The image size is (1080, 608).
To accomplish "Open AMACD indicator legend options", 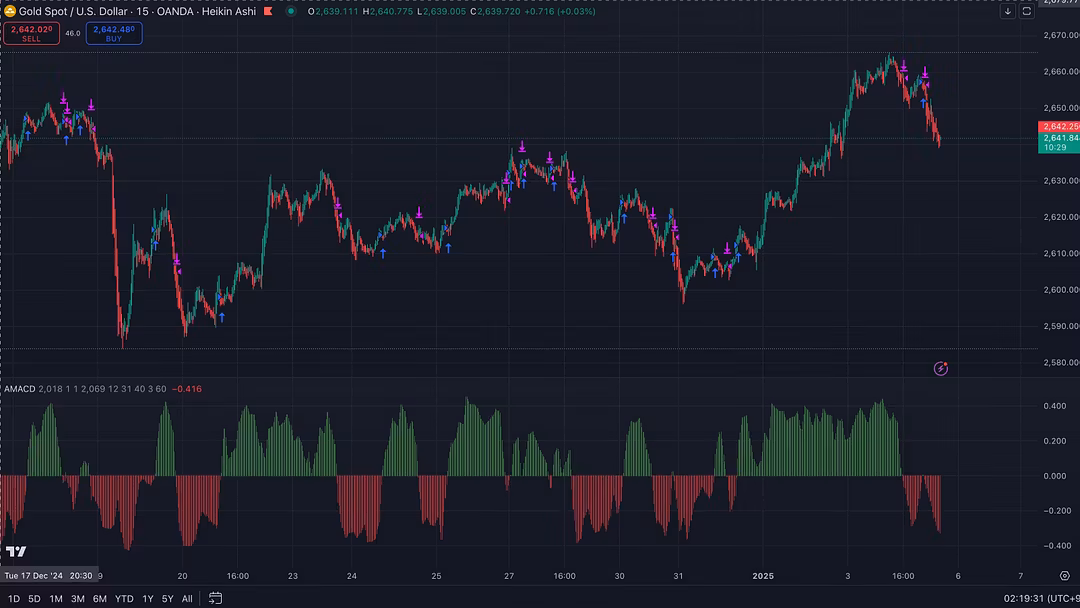I will [19, 389].
